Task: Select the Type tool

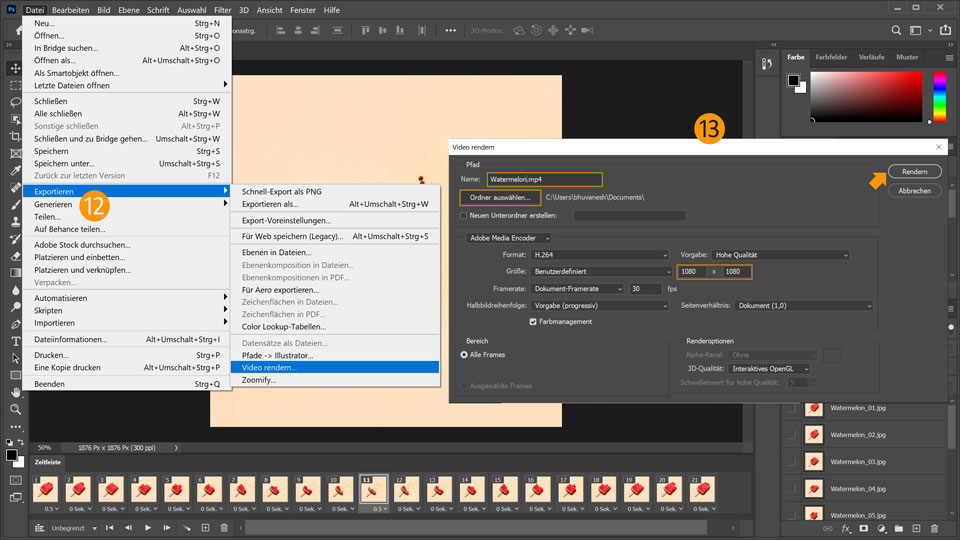Action: coord(15,341)
